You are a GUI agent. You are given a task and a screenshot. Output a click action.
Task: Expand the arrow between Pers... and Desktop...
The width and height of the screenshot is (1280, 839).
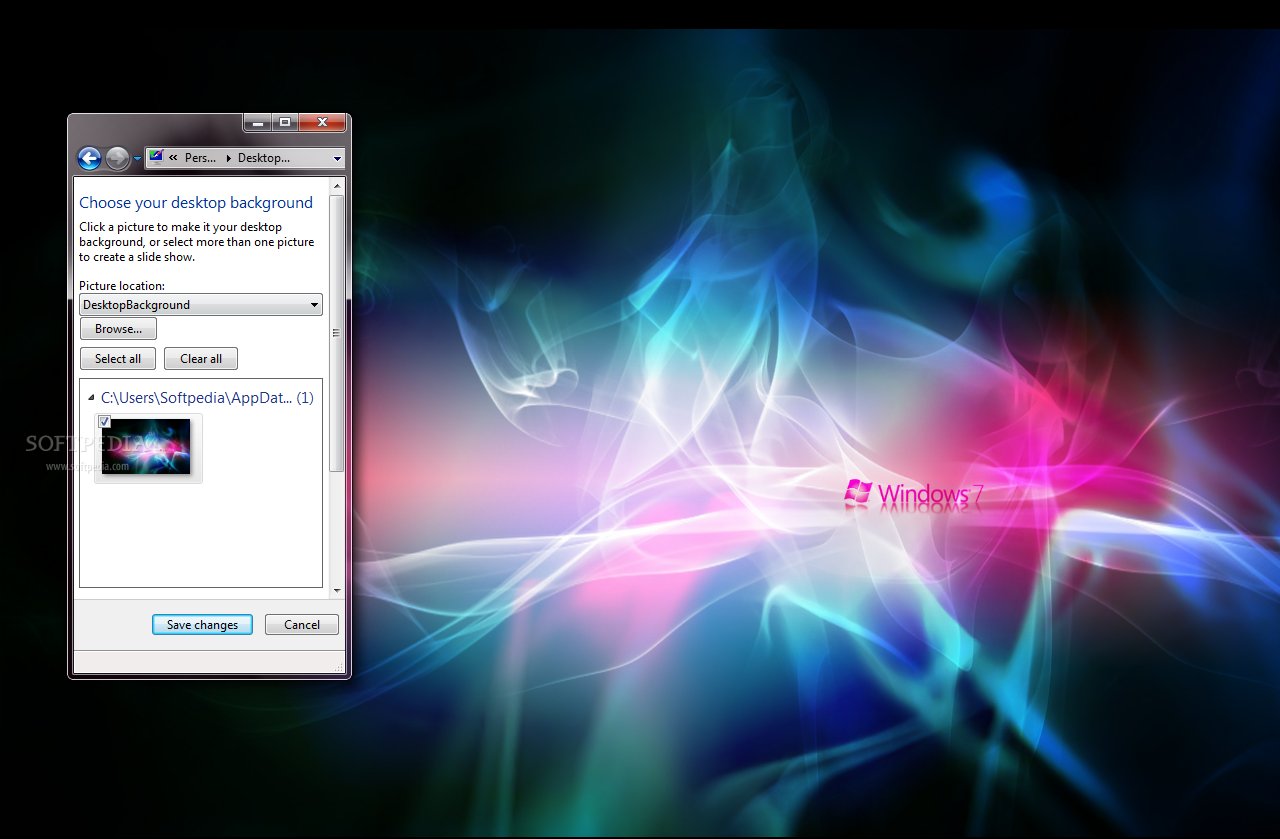[x=229, y=158]
